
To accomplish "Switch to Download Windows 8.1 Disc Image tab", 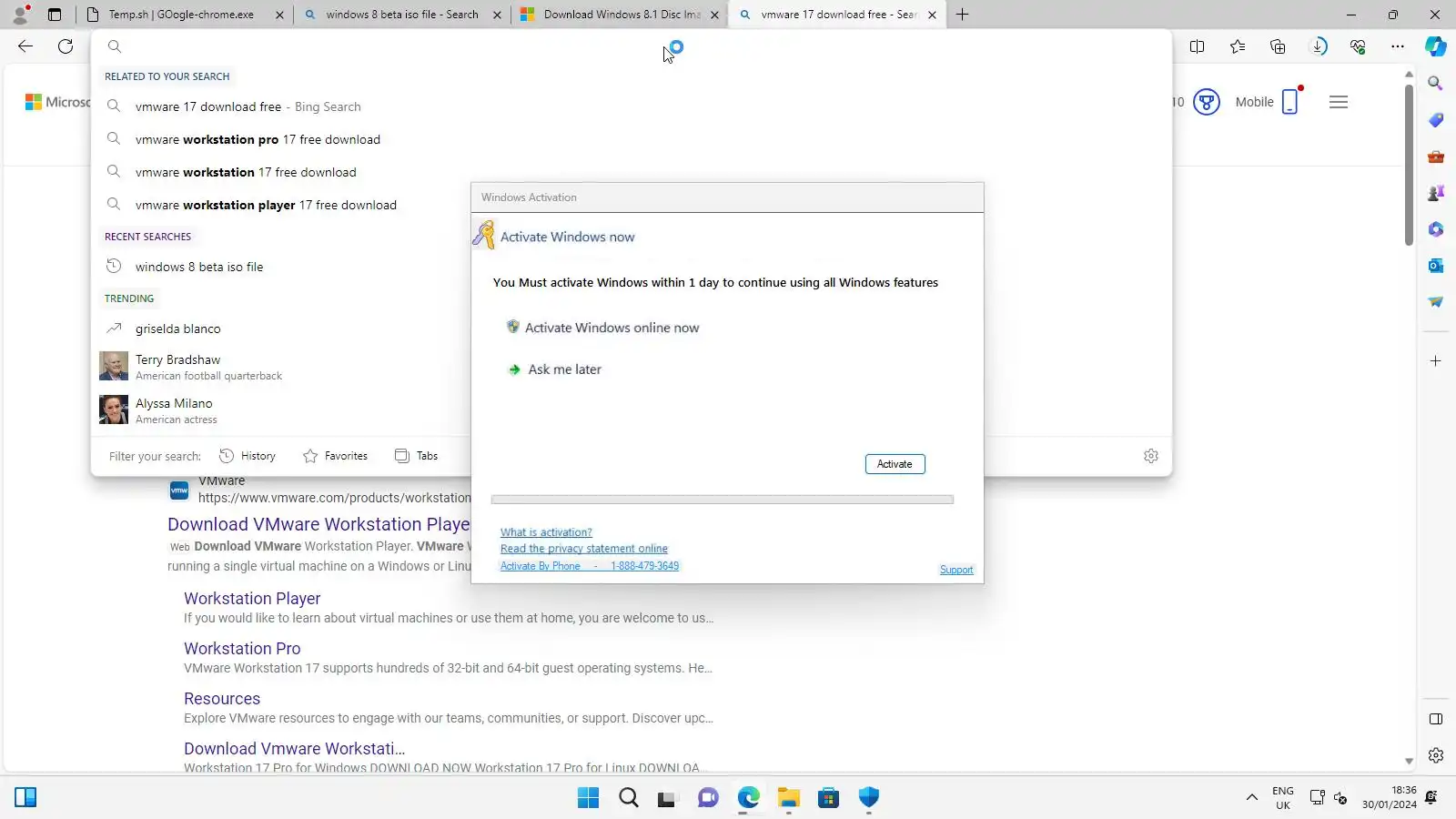I will point(621,15).
